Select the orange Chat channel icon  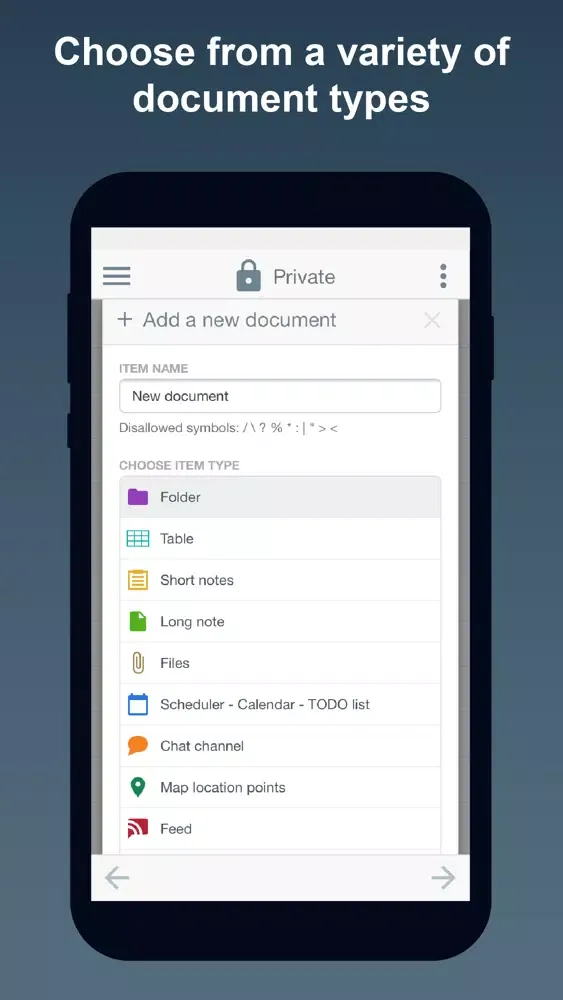coord(138,746)
